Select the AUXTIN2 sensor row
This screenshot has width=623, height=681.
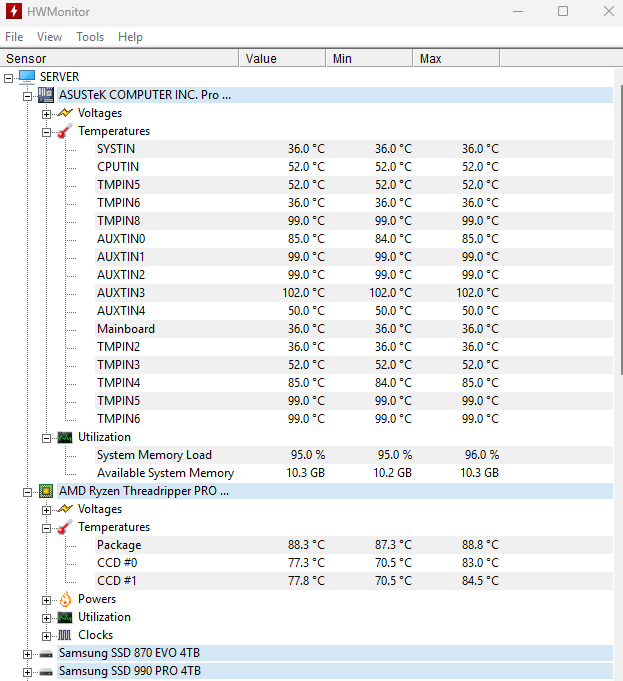[354, 275]
